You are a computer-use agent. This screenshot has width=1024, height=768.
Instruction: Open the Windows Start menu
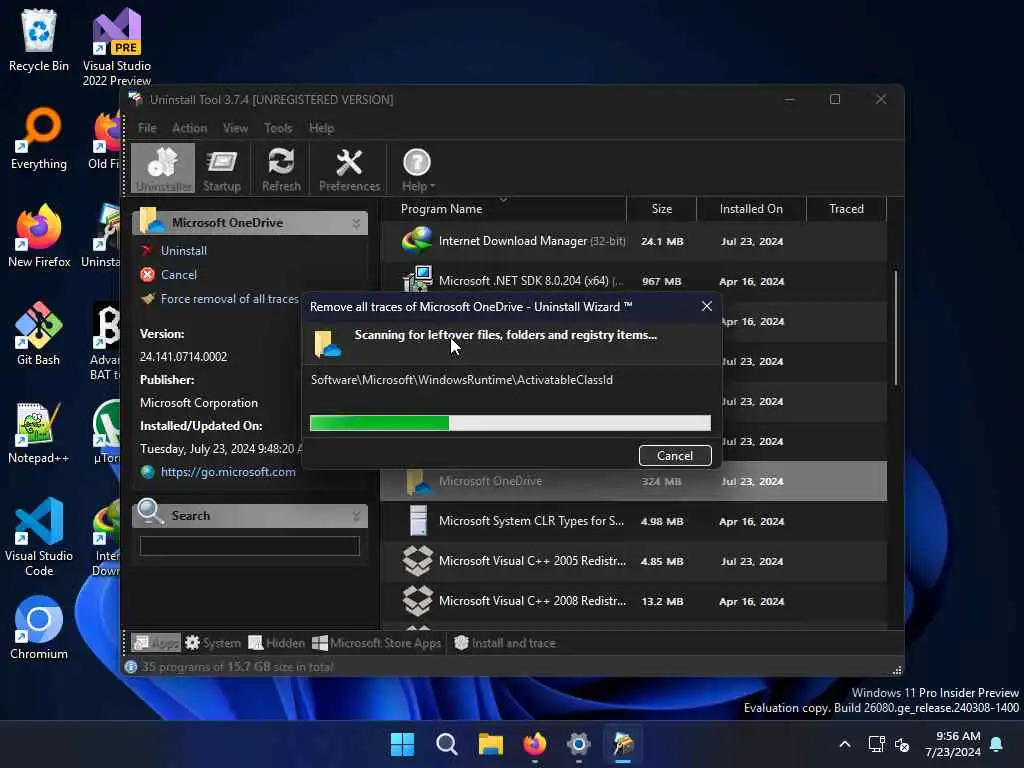coord(402,744)
